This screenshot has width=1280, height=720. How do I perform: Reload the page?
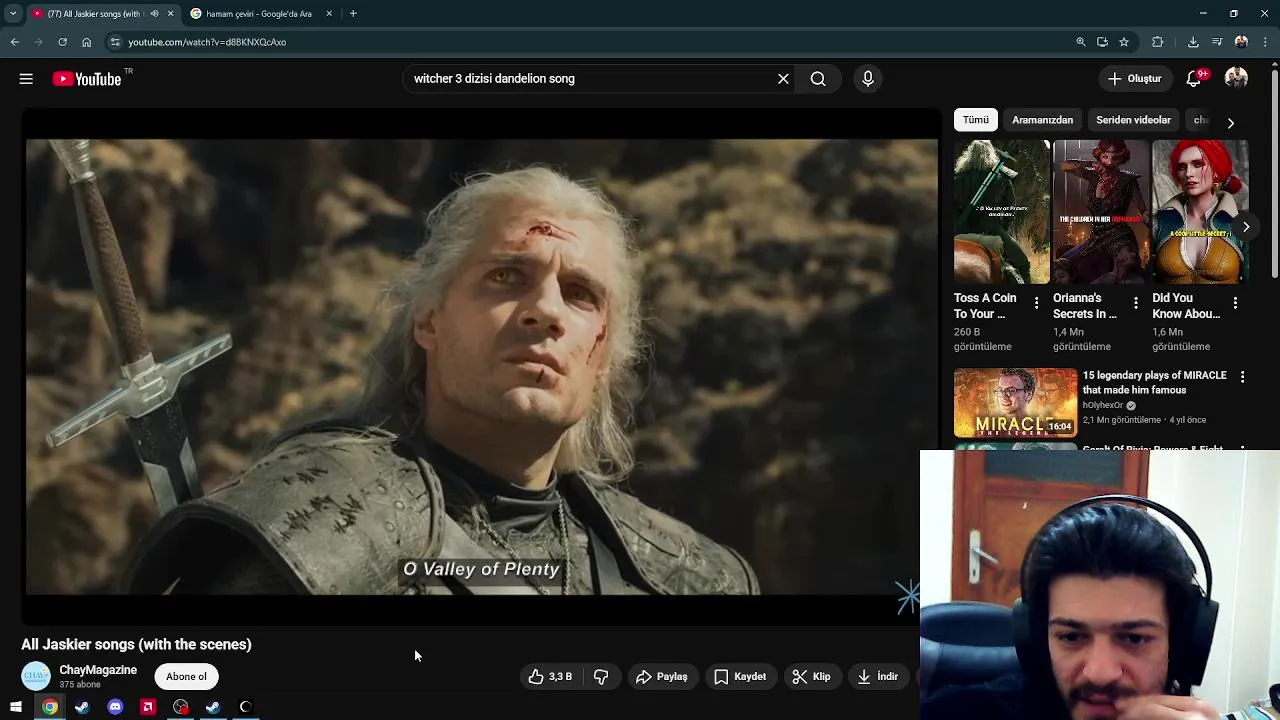[x=62, y=42]
